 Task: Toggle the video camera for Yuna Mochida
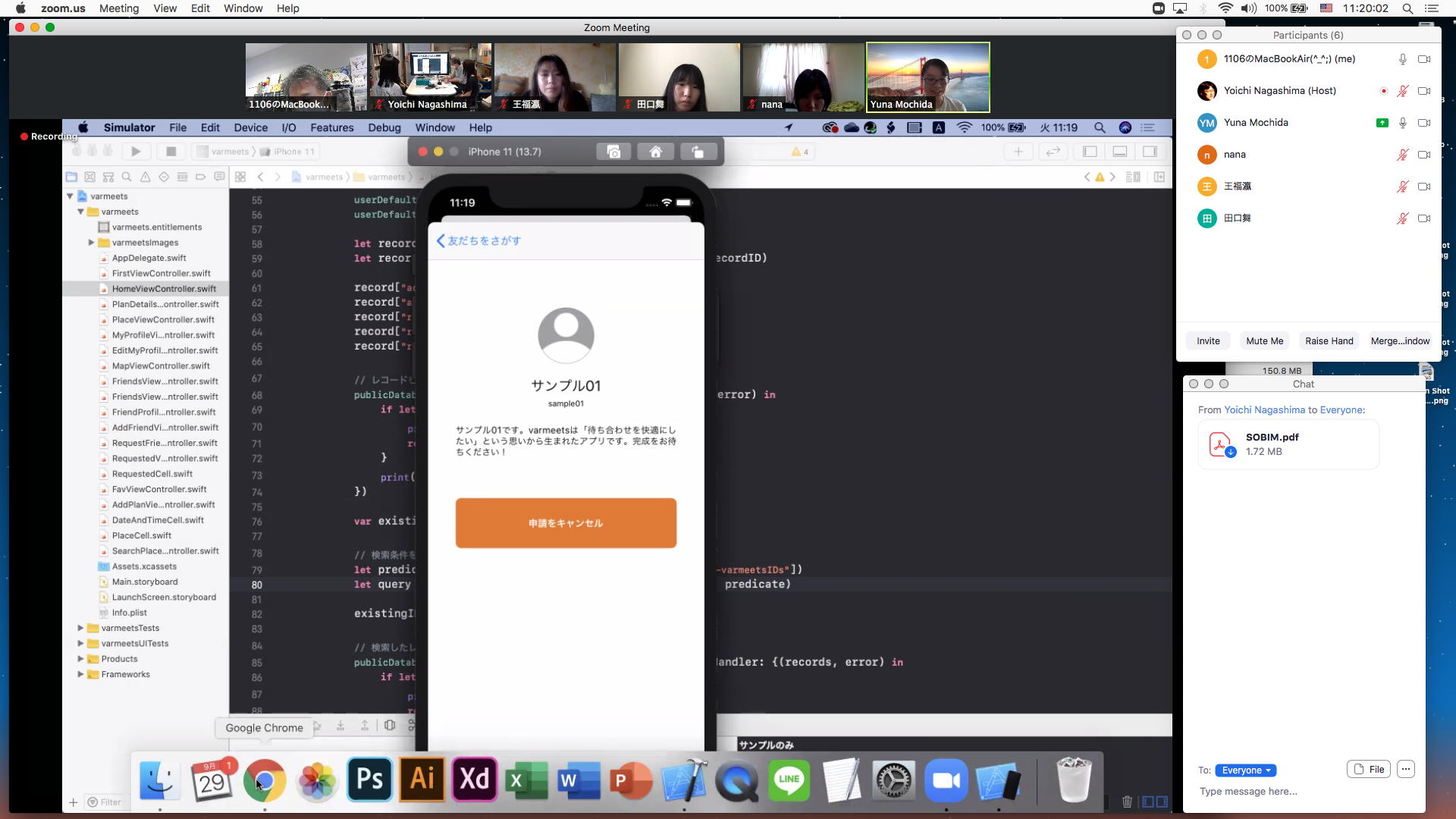1424,123
